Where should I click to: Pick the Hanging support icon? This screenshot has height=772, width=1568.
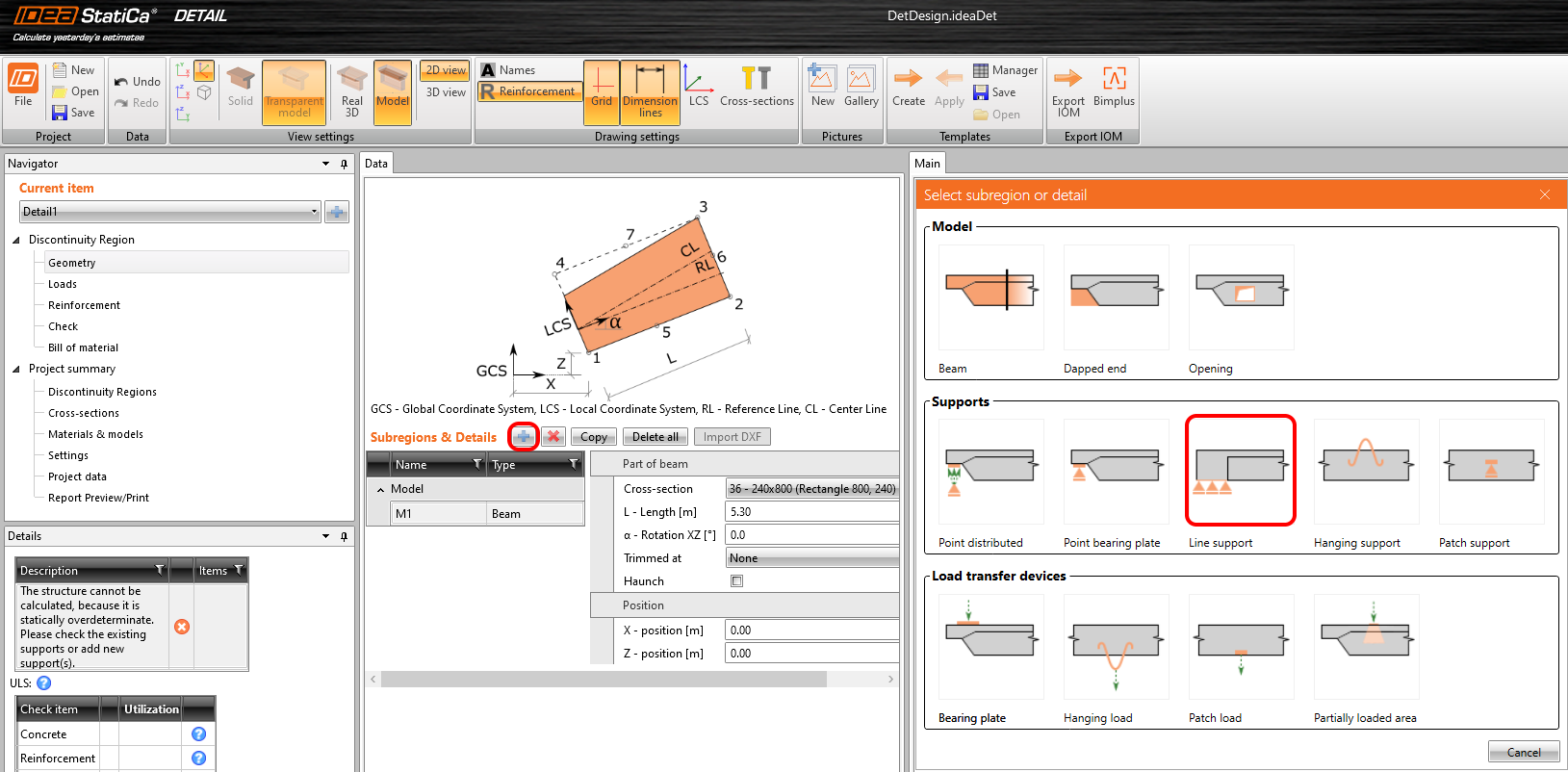point(1365,471)
